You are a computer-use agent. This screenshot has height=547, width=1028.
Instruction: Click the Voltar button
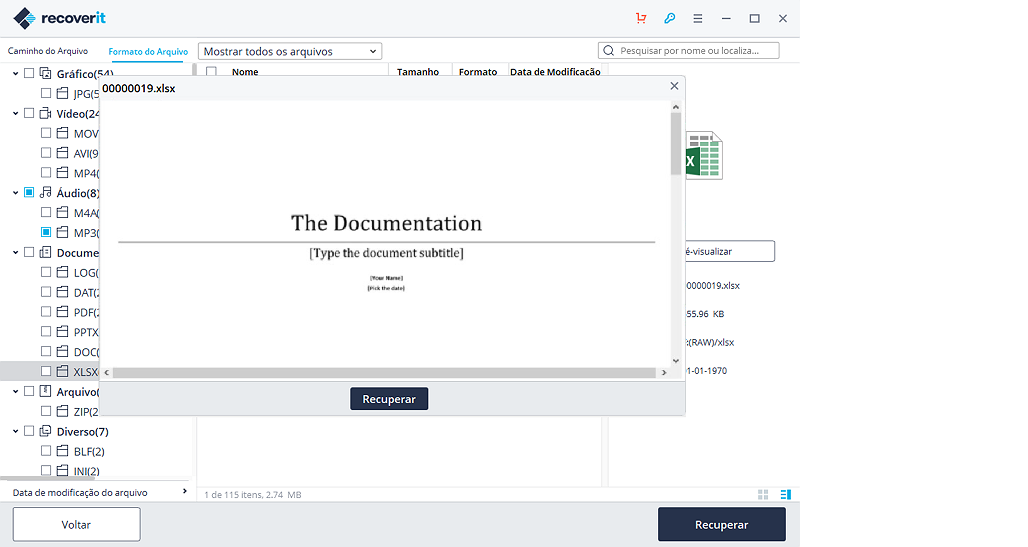point(76,525)
